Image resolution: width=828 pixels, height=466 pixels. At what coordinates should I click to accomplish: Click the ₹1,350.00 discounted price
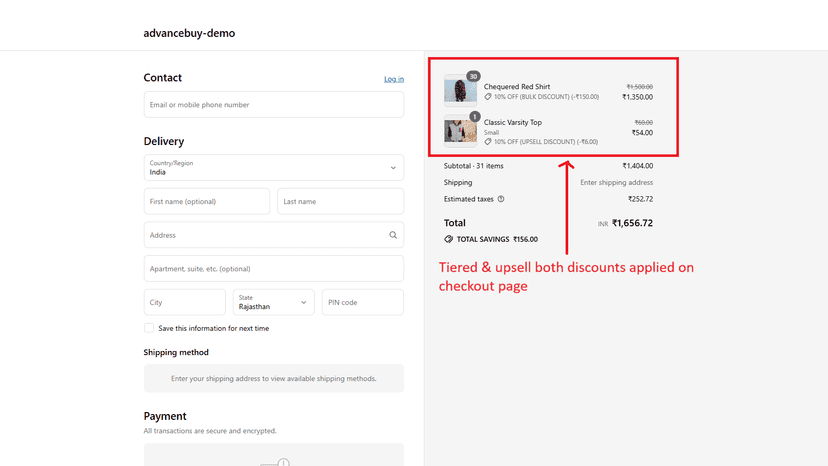(x=637, y=97)
